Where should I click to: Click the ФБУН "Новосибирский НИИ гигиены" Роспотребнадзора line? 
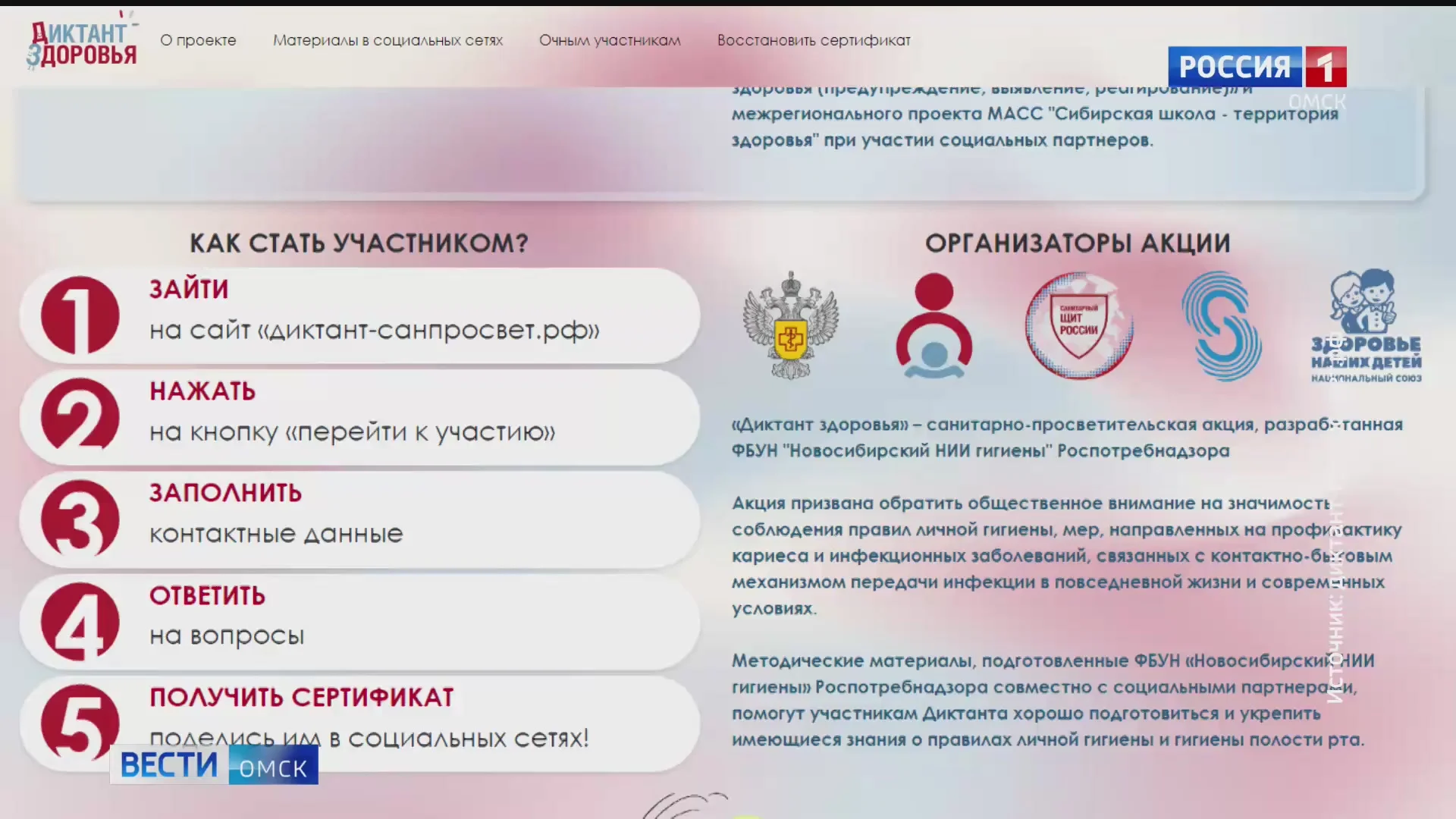[981, 451]
